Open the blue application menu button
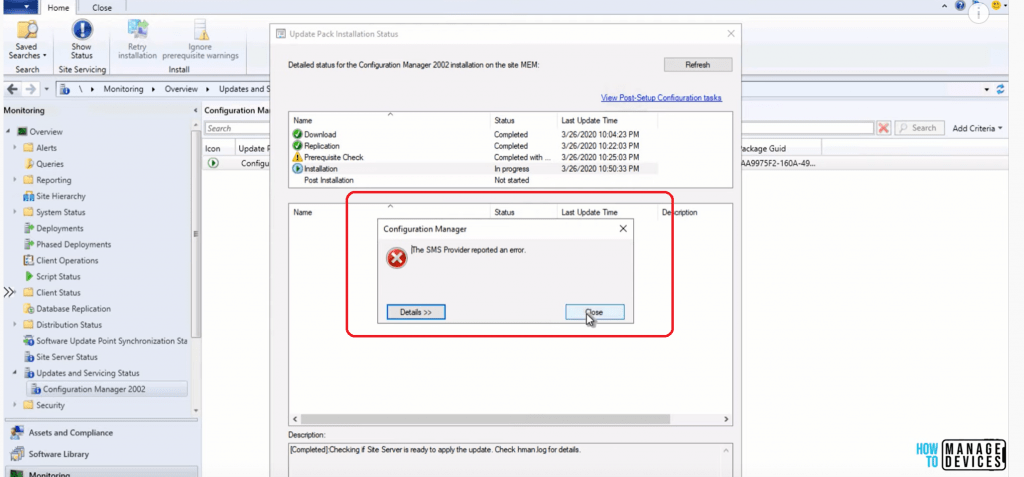 point(20,7)
